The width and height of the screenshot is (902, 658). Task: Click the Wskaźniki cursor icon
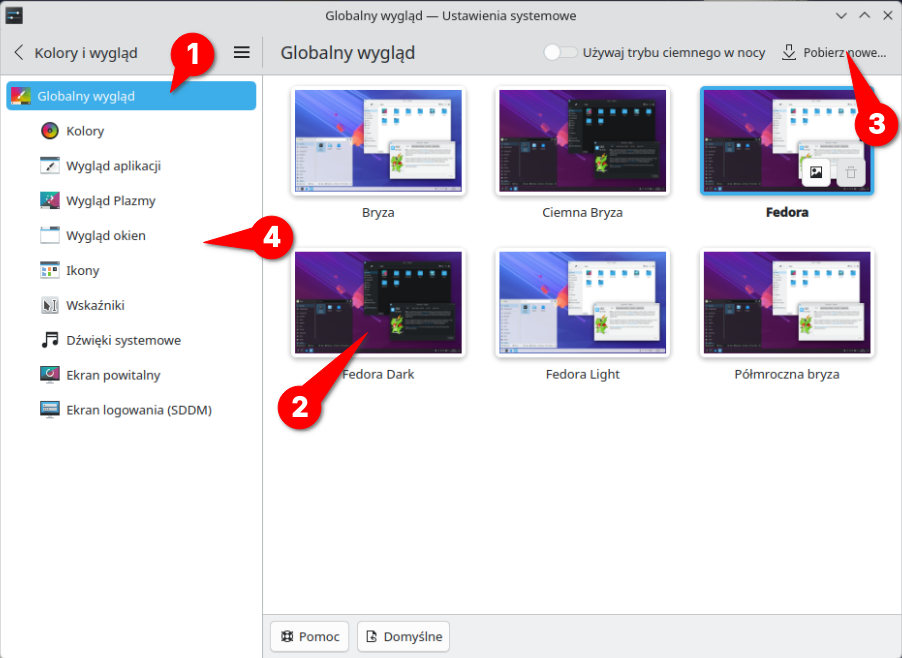[50, 306]
